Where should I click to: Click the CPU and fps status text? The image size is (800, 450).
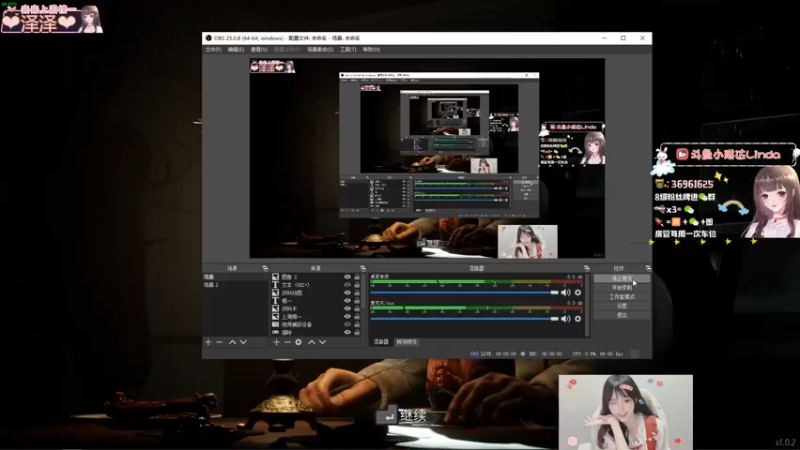pyautogui.click(x=597, y=354)
